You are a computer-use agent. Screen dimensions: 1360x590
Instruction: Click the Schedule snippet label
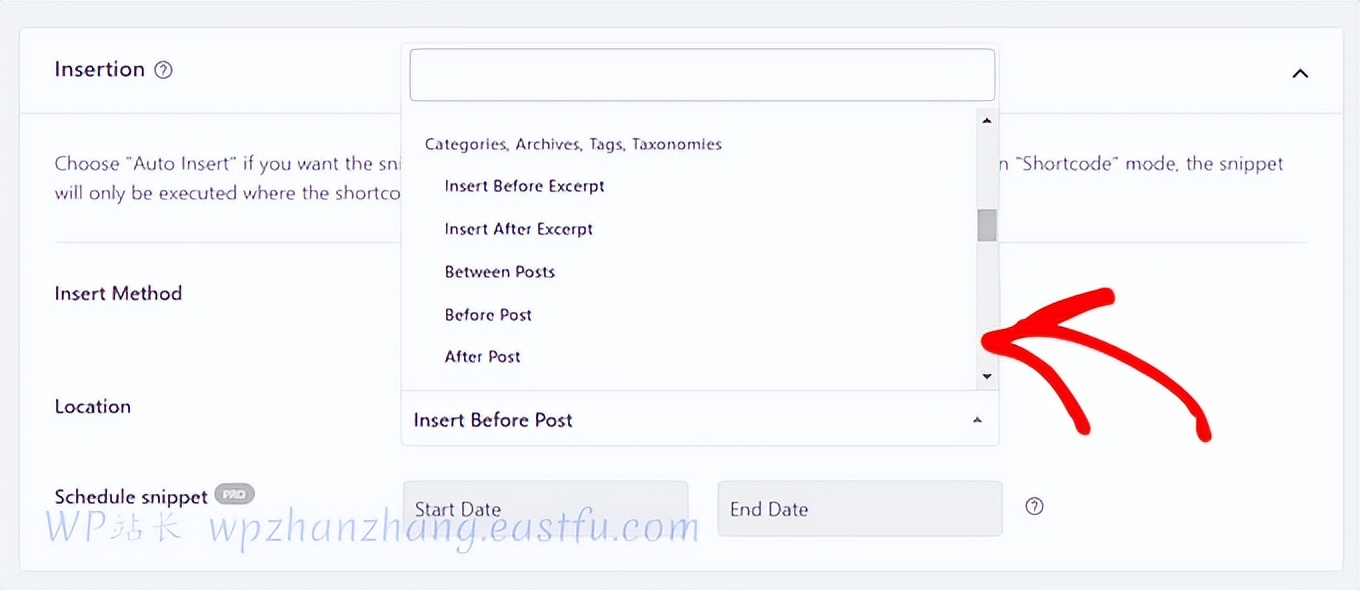coord(131,497)
